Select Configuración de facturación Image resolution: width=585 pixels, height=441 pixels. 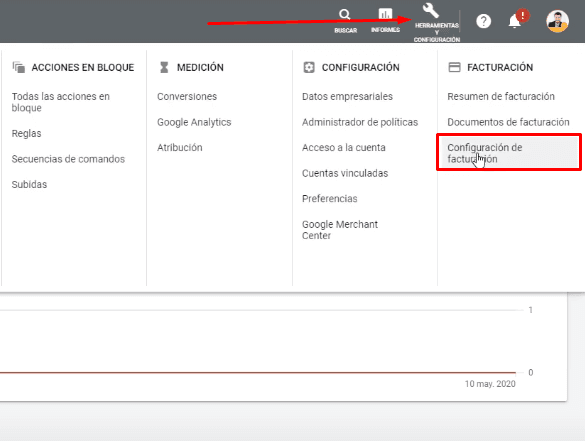pos(509,153)
